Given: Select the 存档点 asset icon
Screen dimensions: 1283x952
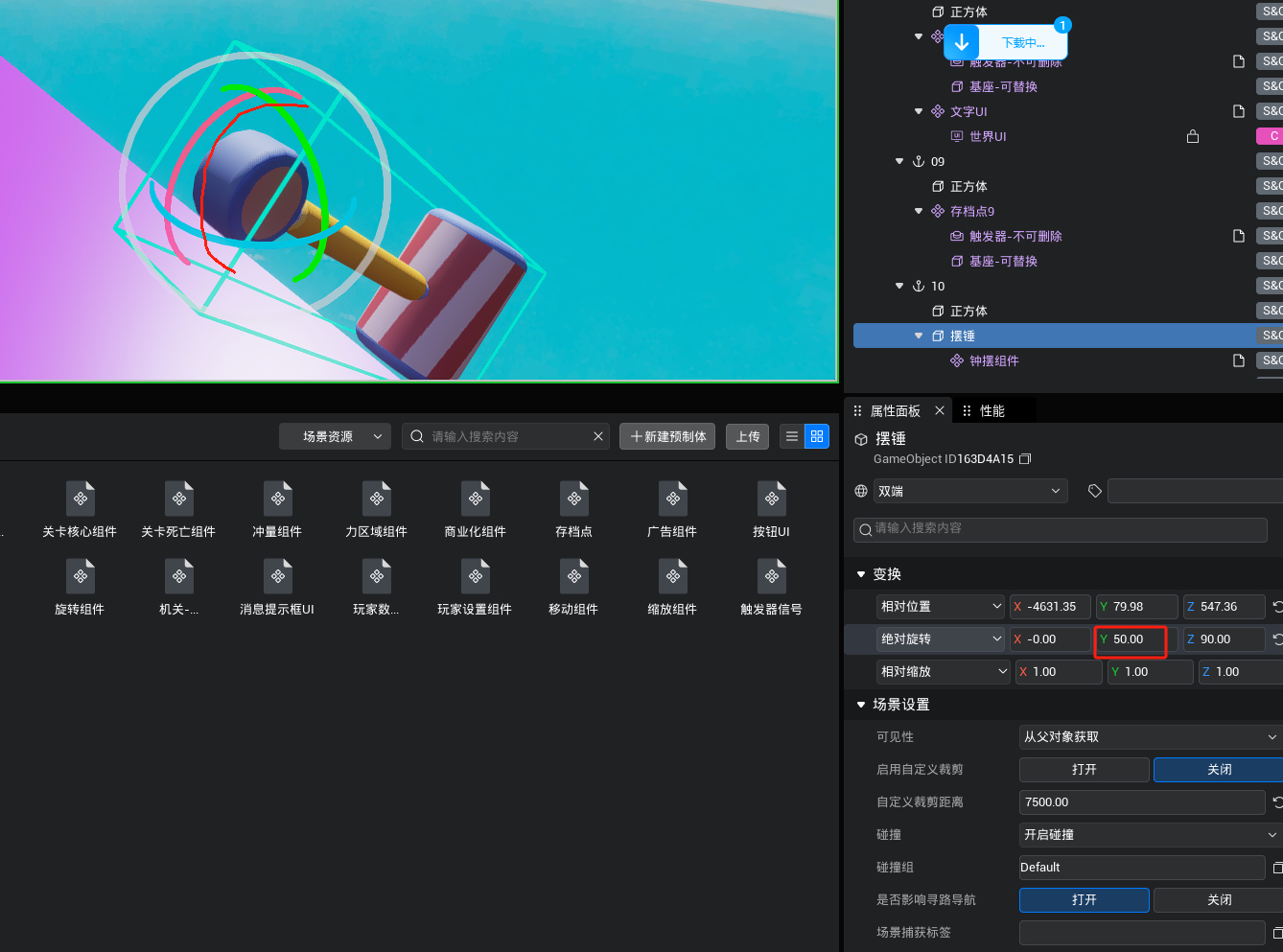Looking at the screenshot, I should pos(574,499).
